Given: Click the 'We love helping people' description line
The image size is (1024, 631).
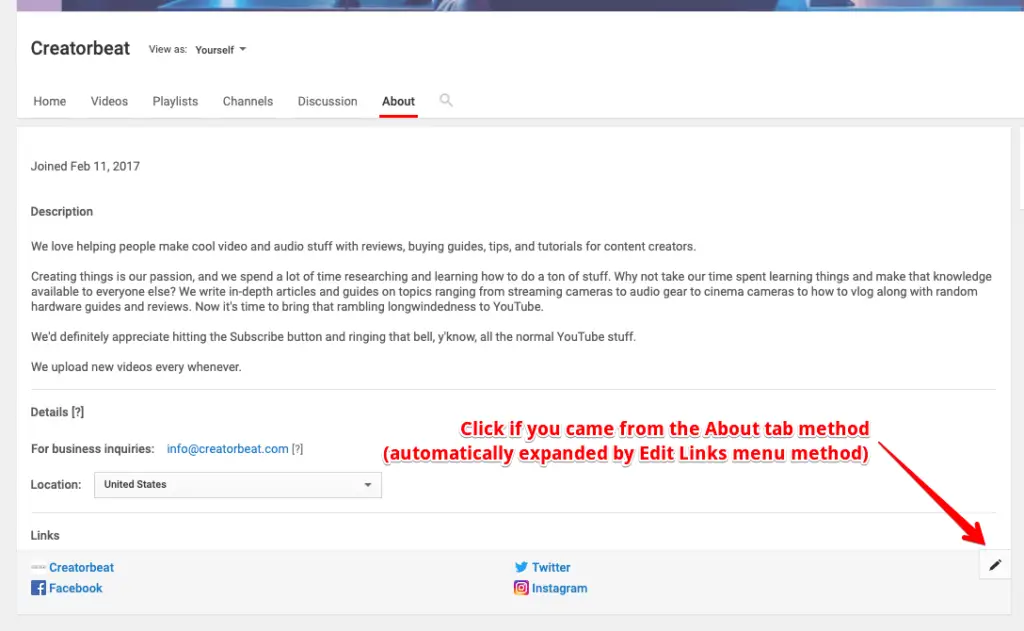Looking at the screenshot, I should pos(363,246).
